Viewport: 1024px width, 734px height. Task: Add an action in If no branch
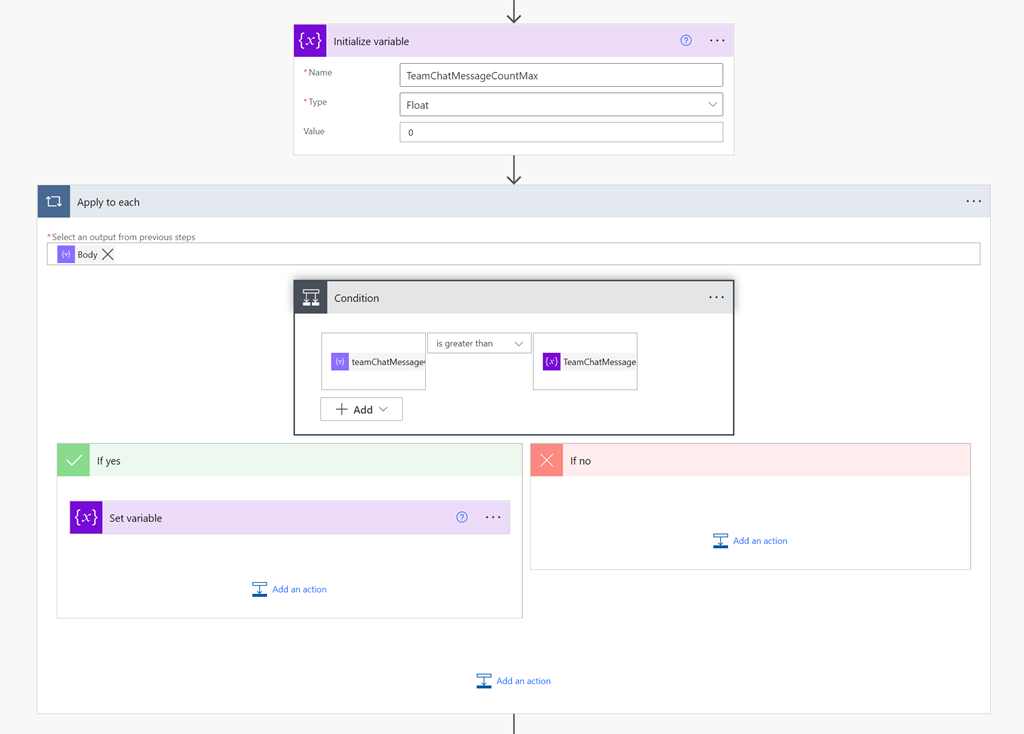click(x=750, y=541)
